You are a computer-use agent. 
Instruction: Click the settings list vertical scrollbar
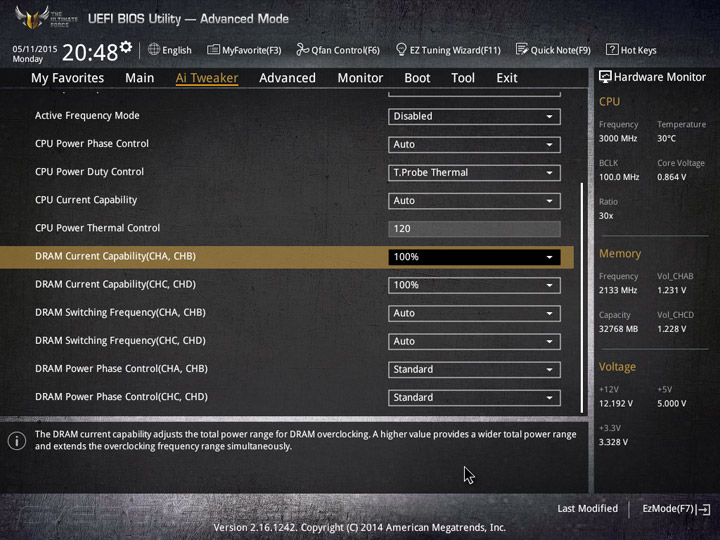582,298
